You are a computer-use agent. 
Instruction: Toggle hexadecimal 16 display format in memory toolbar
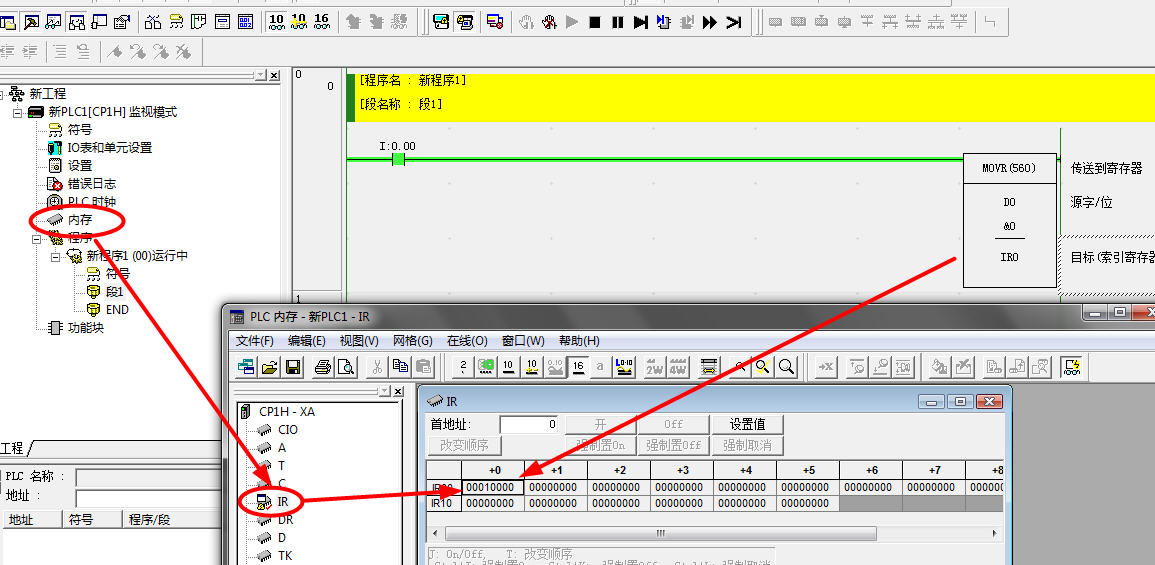point(578,367)
